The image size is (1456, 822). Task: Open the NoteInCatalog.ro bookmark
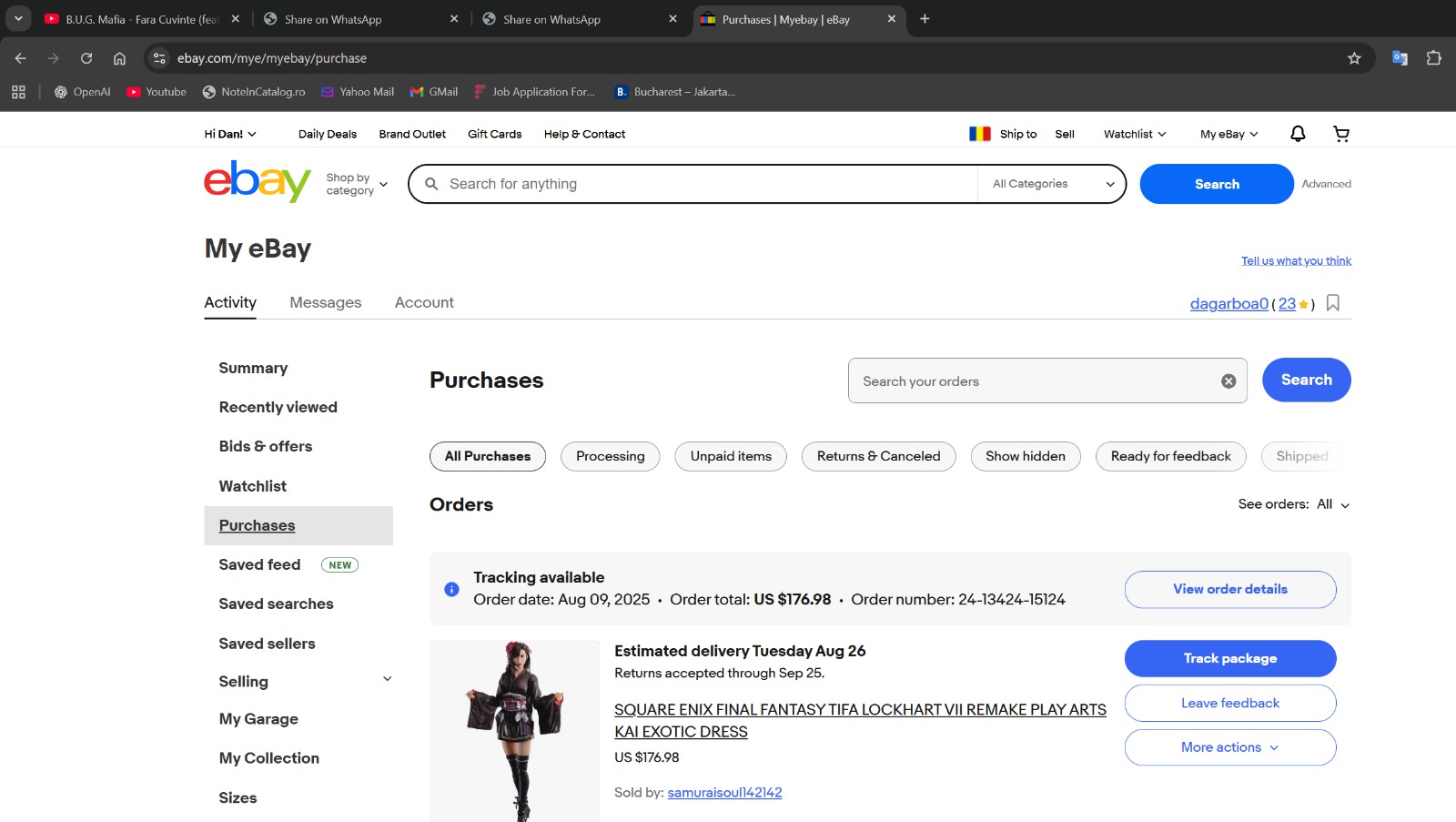pyautogui.click(x=254, y=92)
